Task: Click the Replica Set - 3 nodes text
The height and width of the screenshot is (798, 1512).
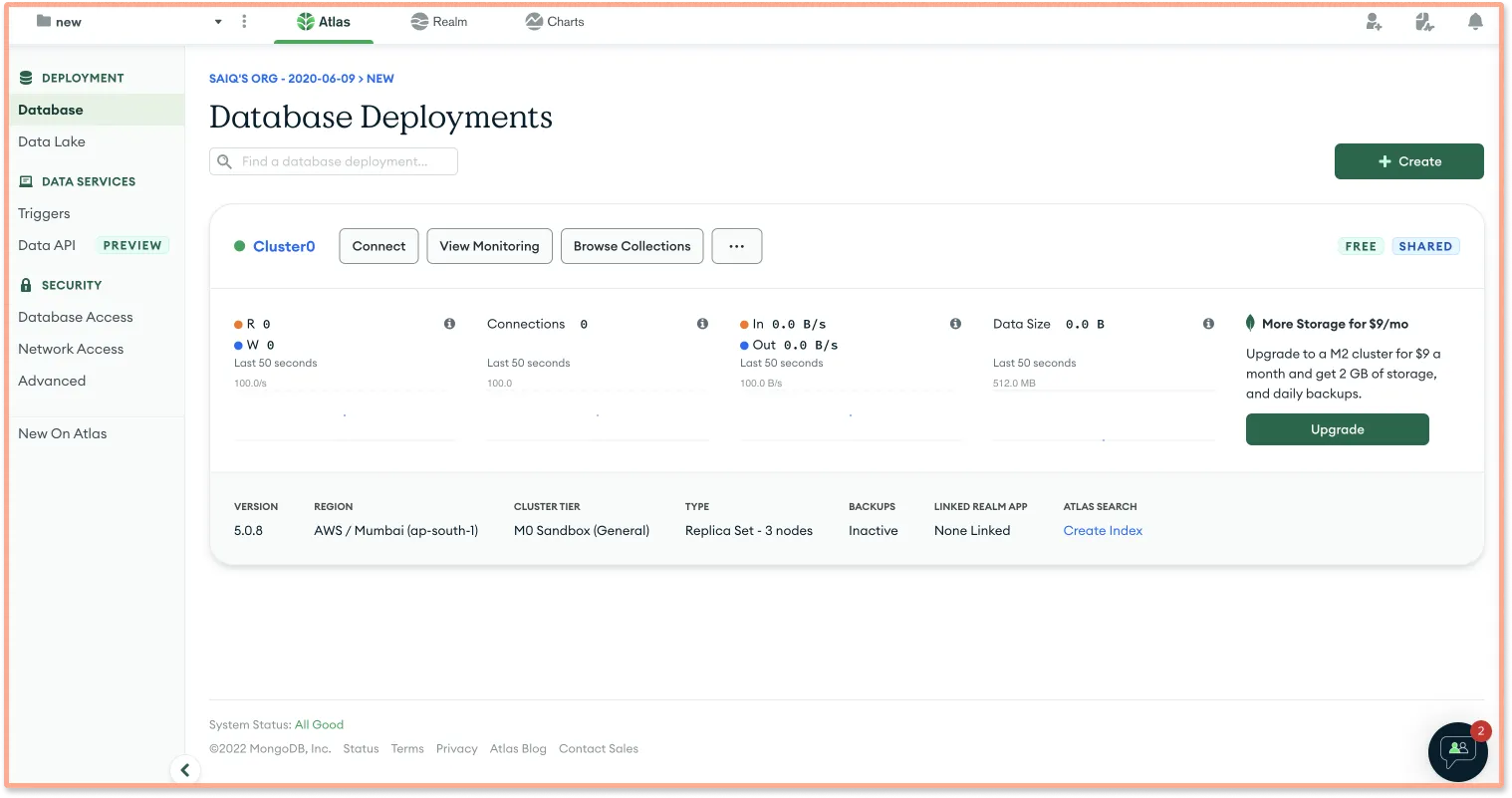Action: click(749, 531)
